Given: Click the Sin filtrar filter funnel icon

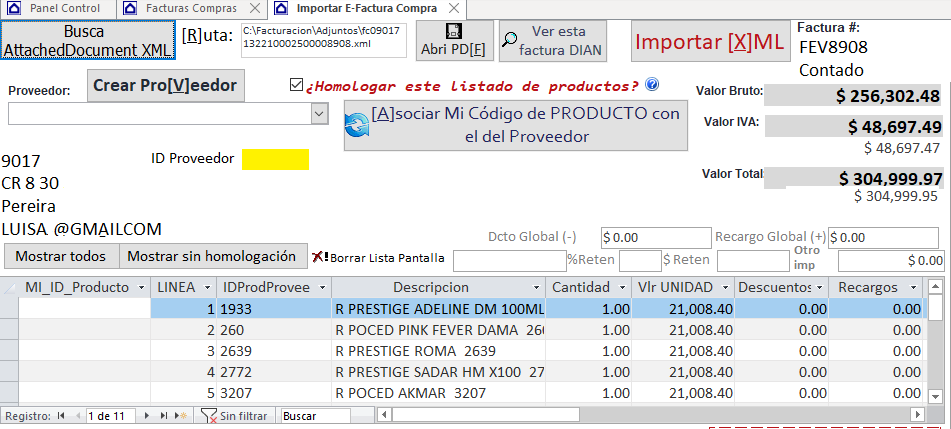Looking at the screenshot, I should (x=208, y=415).
